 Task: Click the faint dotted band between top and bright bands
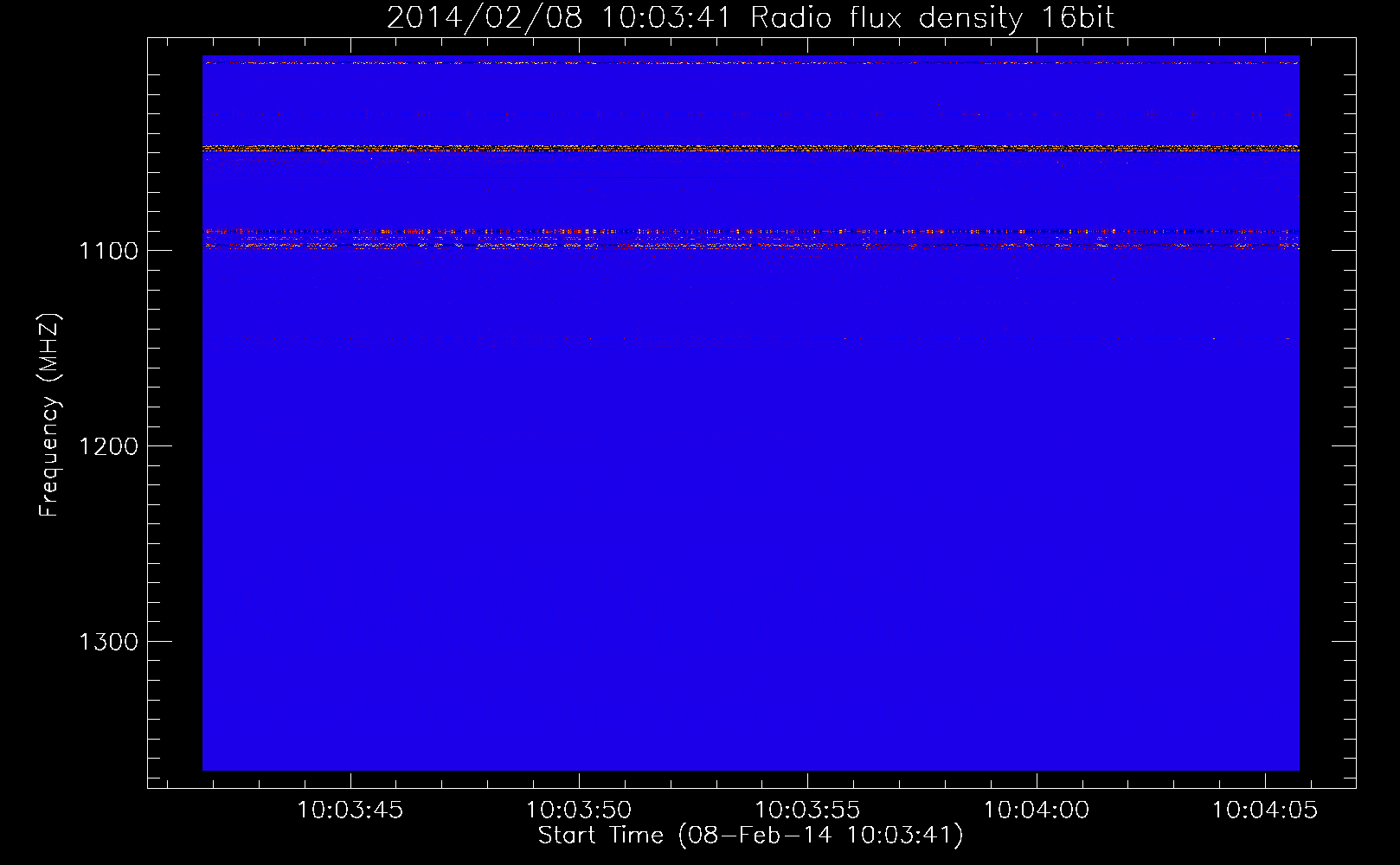tap(749, 114)
